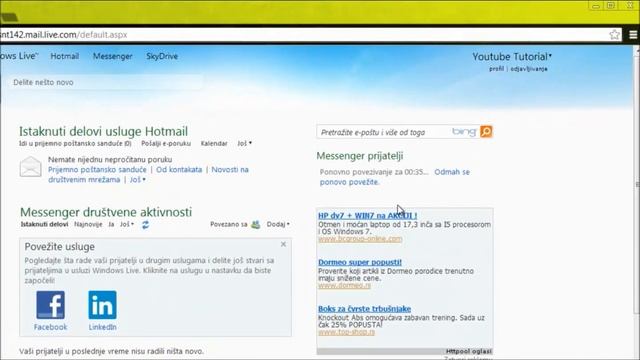Click the connected contacts people icon

[256, 224]
